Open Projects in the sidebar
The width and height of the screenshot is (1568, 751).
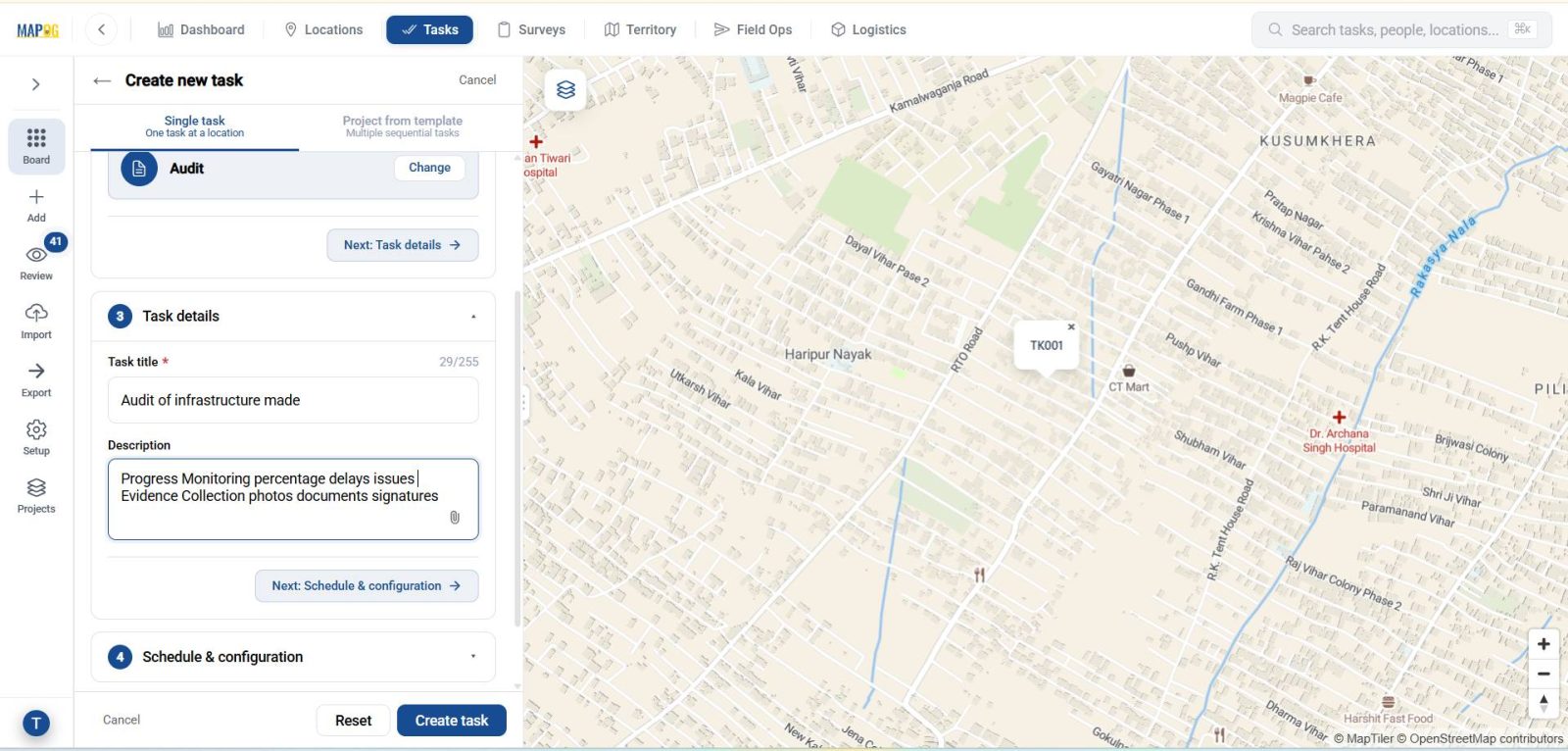click(36, 495)
